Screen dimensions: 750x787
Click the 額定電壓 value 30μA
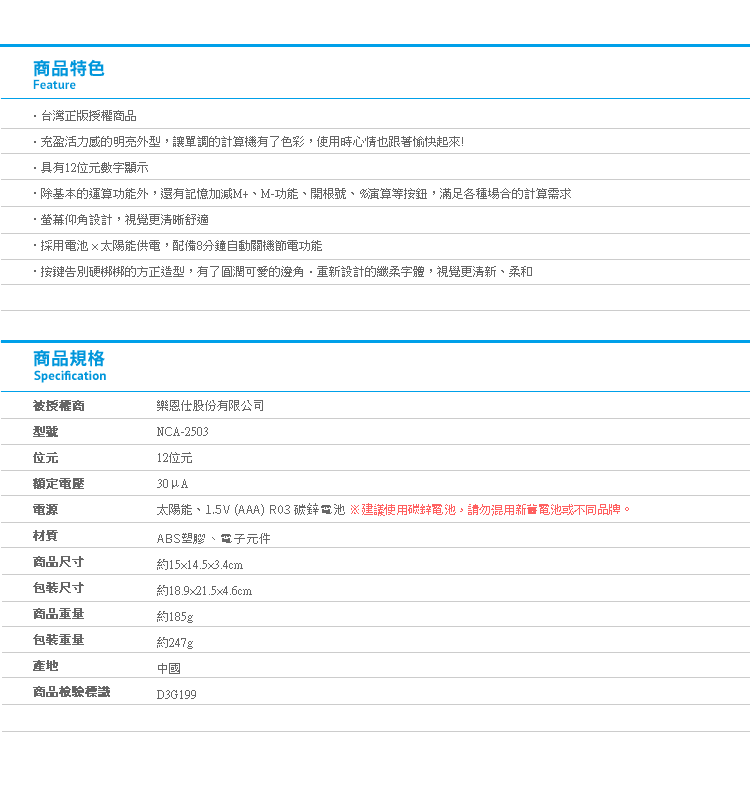click(172, 484)
